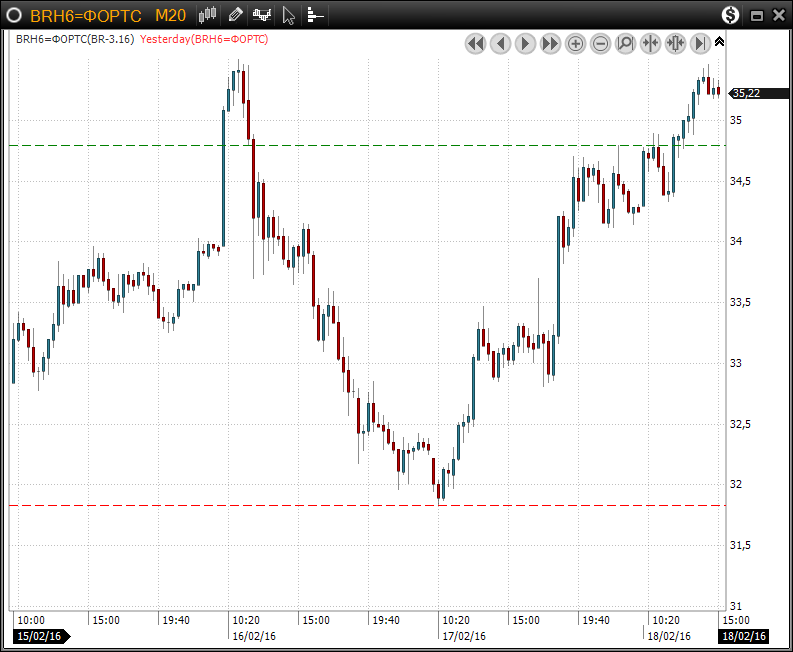The height and width of the screenshot is (652, 793).
Task: Open the BRH6=ФОРТС instrument selector
Action: (x=85, y=15)
